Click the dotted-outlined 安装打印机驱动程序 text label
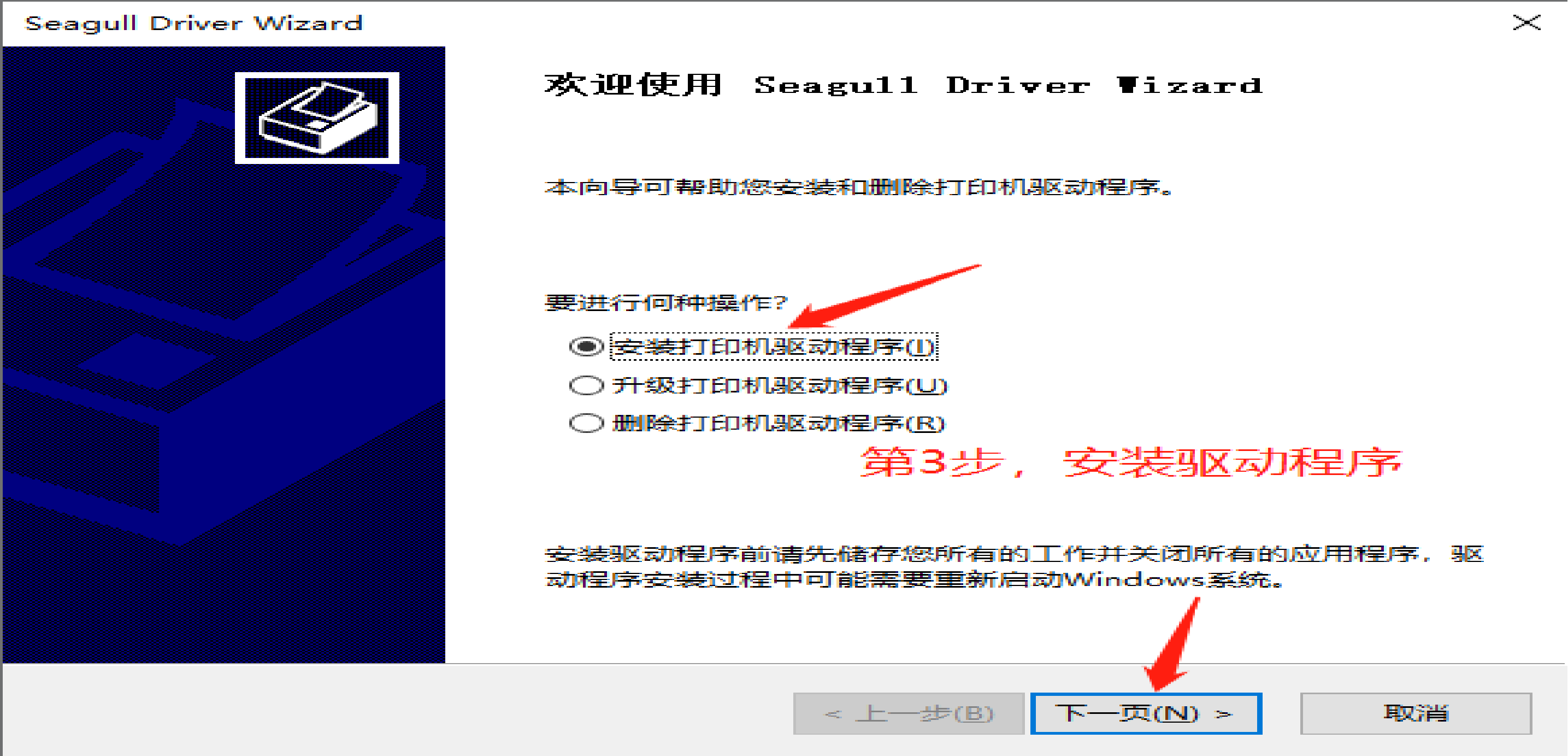This screenshot has width=1568, height=756. click(x=774, y=347)
